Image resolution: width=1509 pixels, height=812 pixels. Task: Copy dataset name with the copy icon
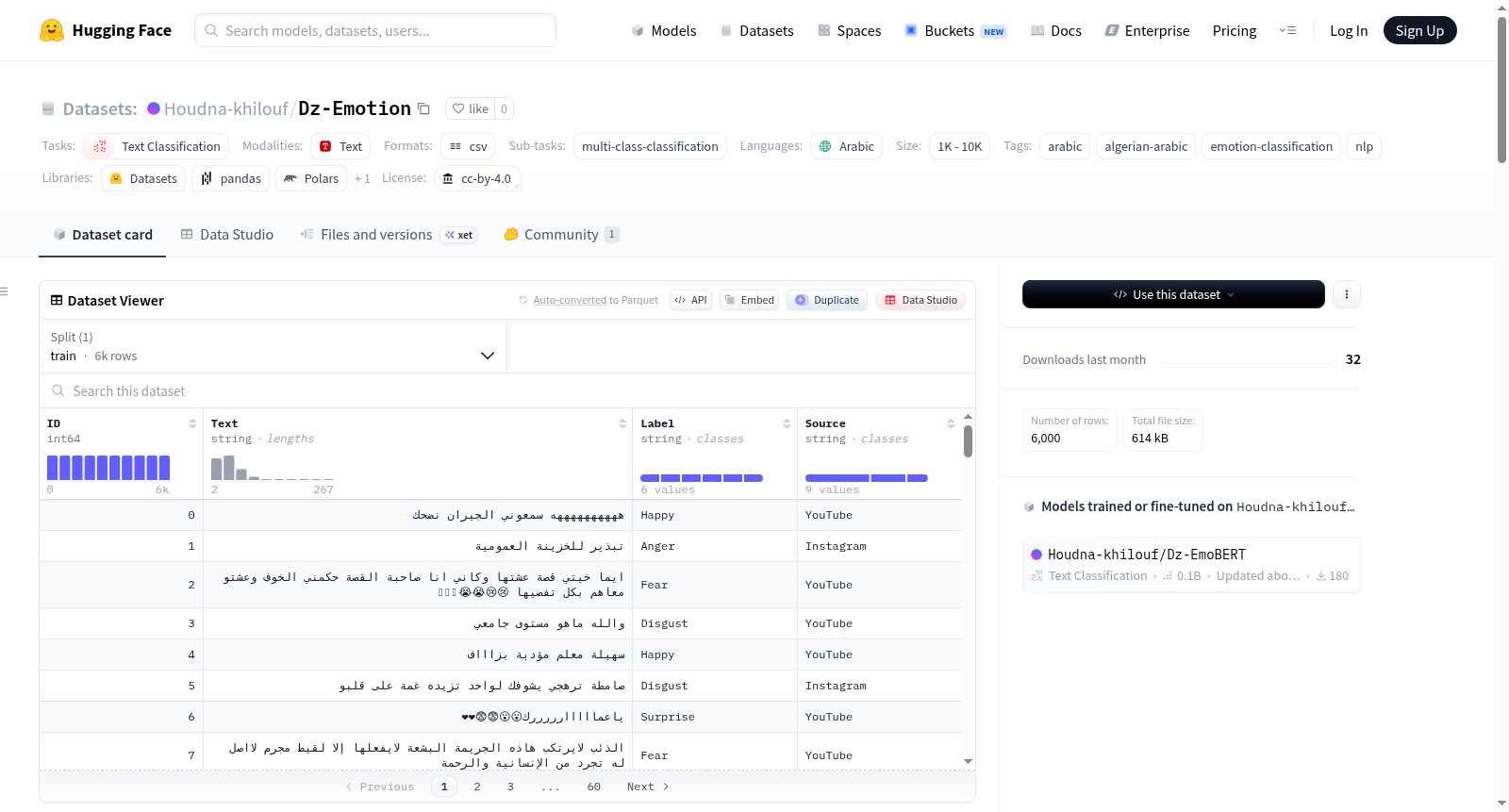click(x=424, y=109)
